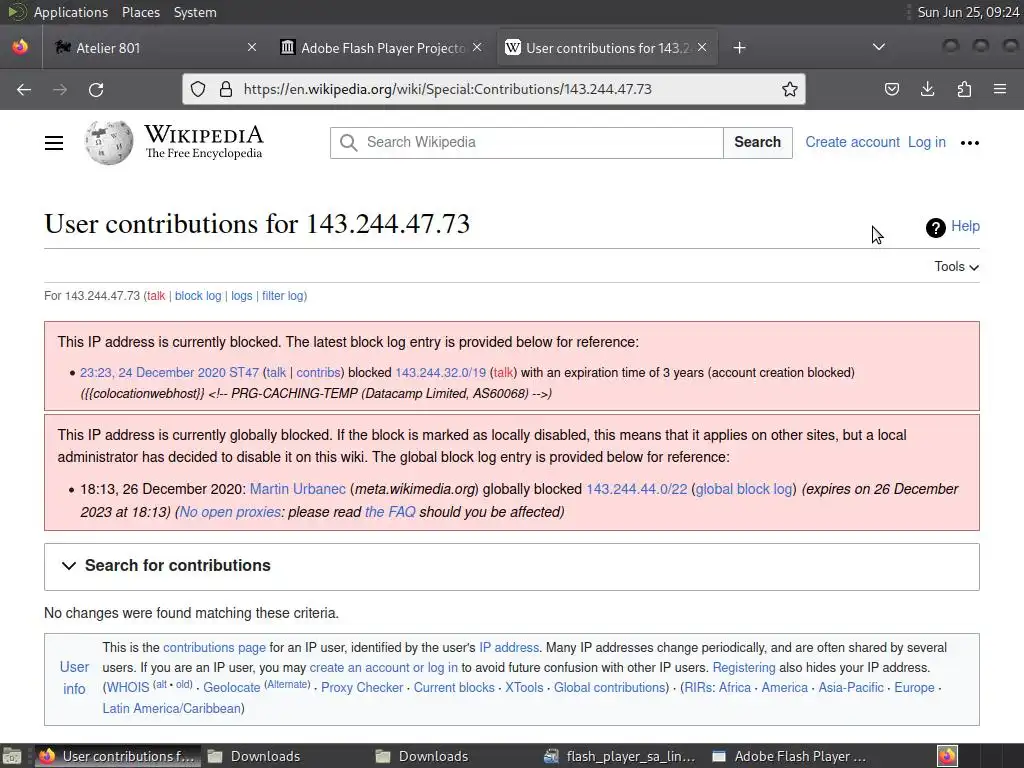Open the Places menu
This screenshot has height=768, width=1024.
[x=140, y=12]
